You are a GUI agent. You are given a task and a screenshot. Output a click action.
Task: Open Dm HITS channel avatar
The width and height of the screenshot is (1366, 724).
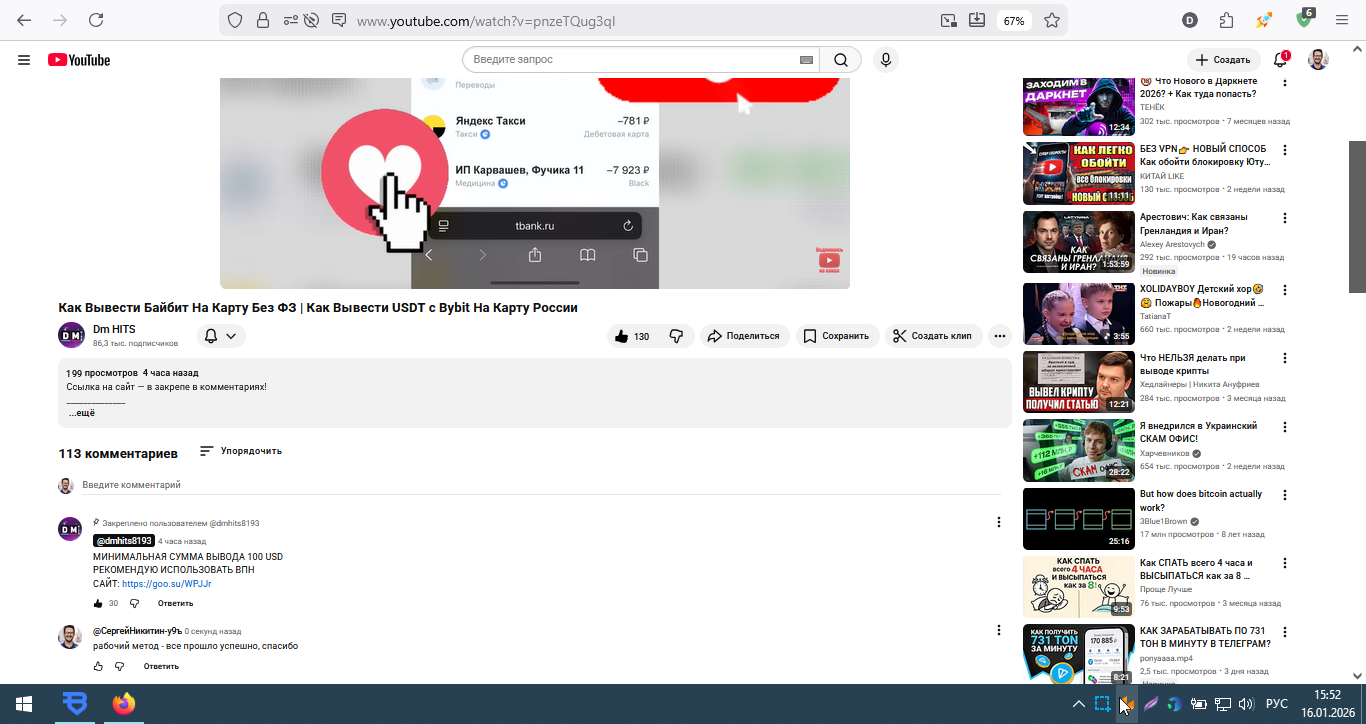(x=71, y=335)
